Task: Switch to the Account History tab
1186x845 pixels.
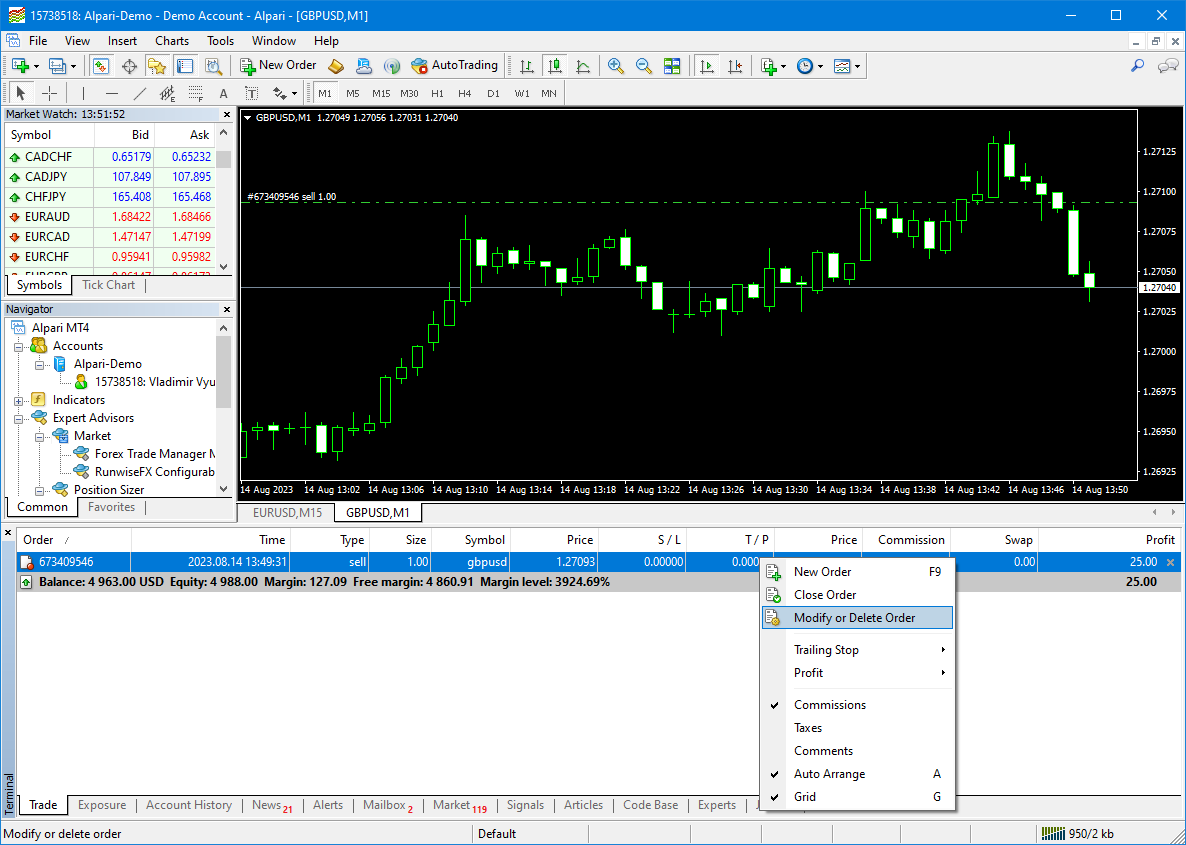Action: pyautogui.click(x=189, y=805)
